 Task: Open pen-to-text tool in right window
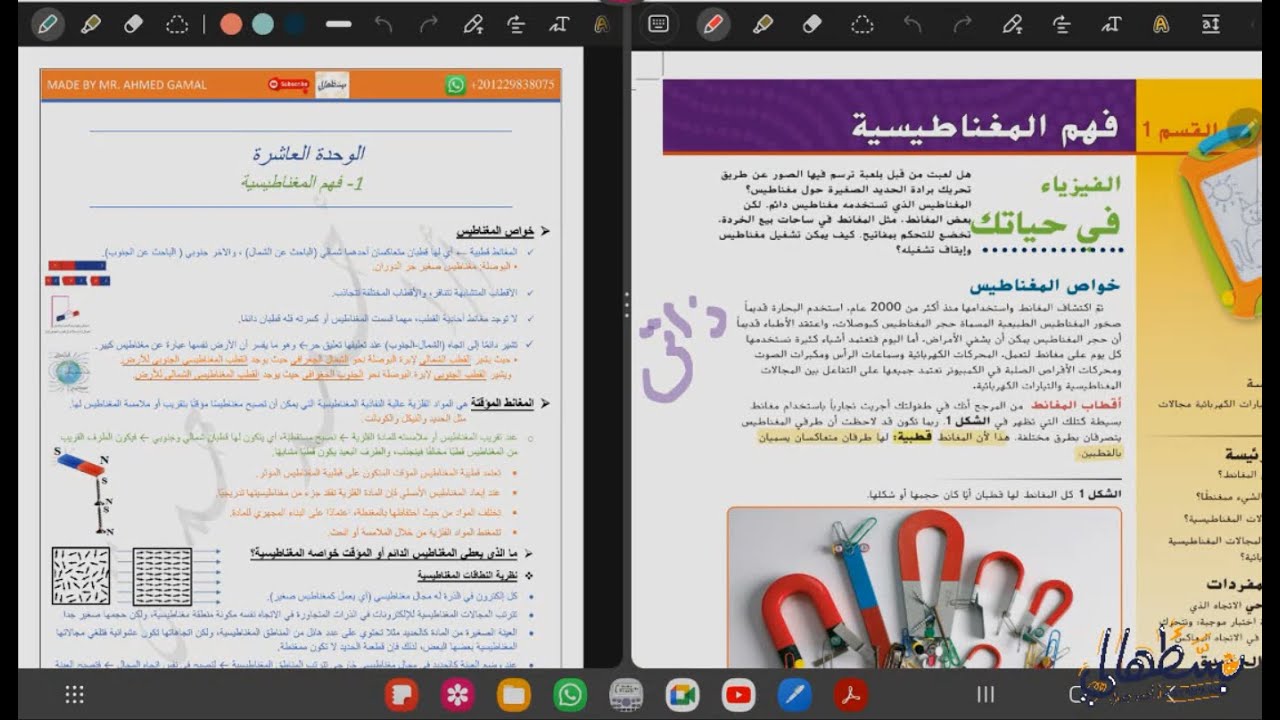1012,24
